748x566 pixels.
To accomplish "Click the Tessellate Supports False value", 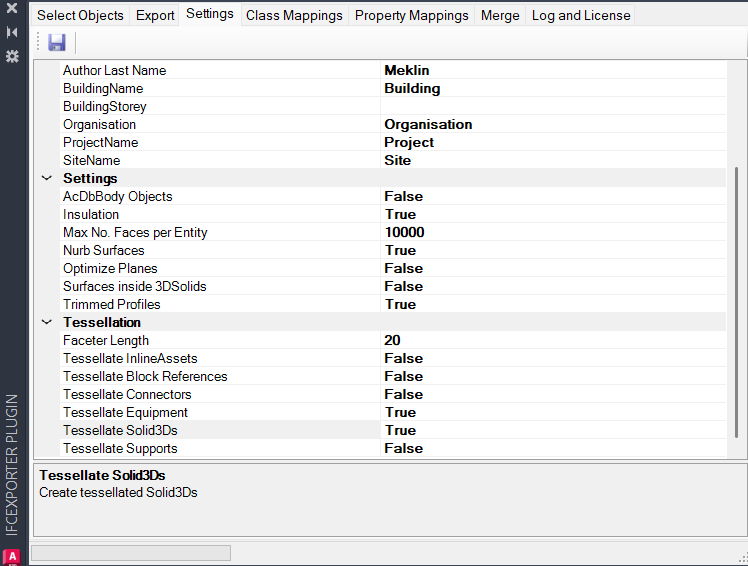I will [x=403, y=448].
